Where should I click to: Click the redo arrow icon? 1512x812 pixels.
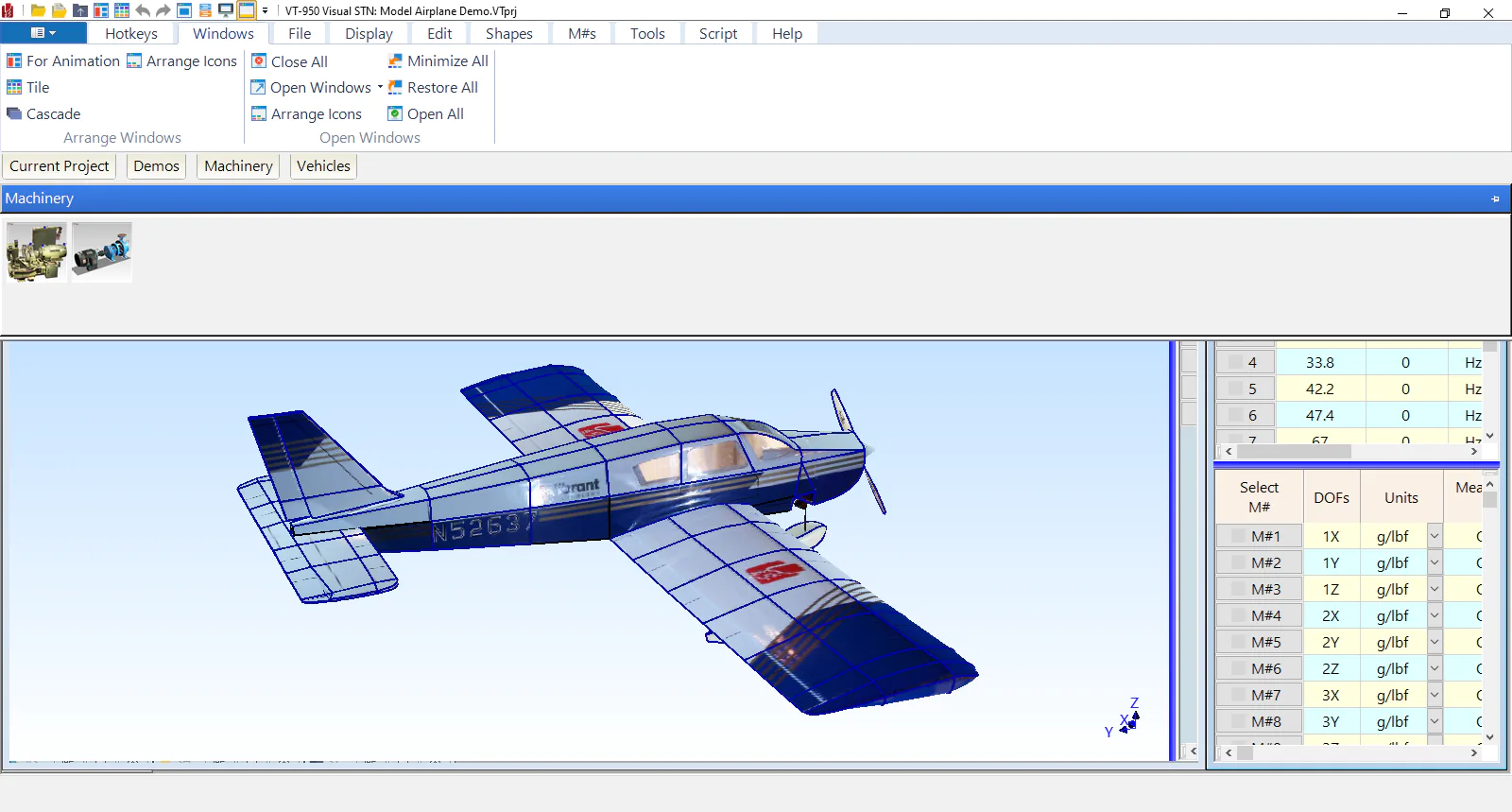[163, 10]
